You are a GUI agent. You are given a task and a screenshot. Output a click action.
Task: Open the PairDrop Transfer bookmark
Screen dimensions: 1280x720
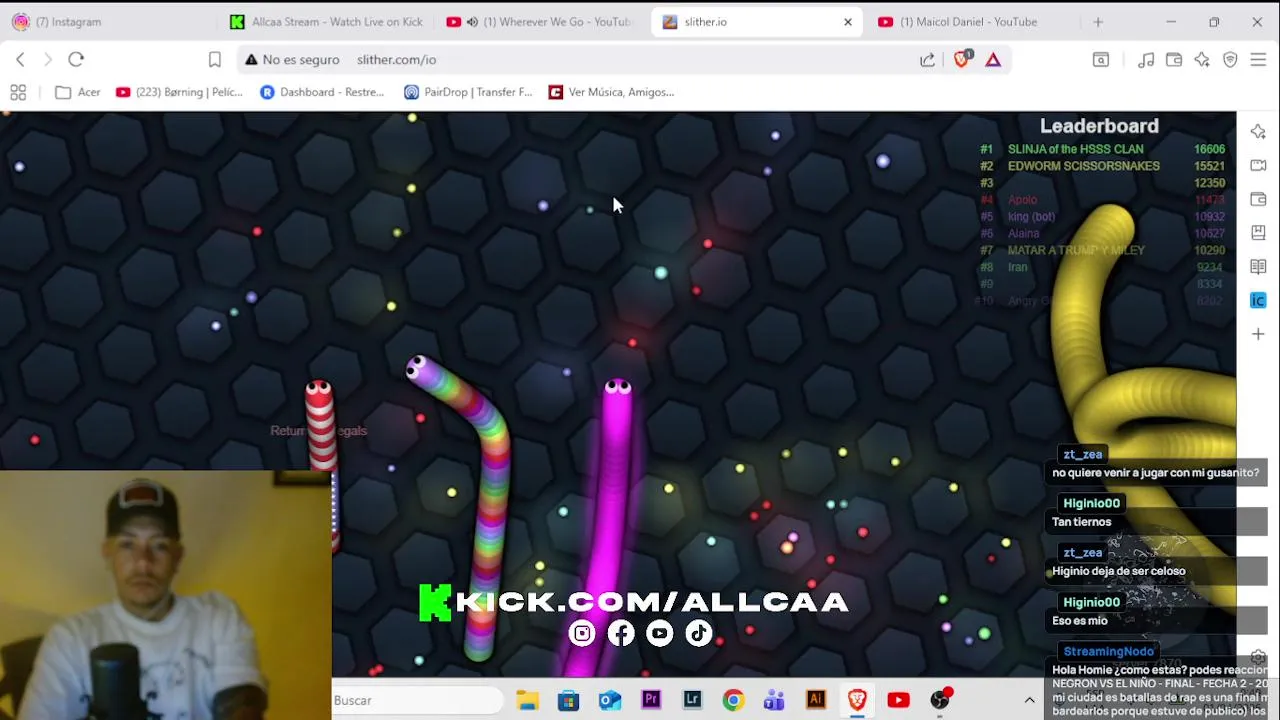468,92
